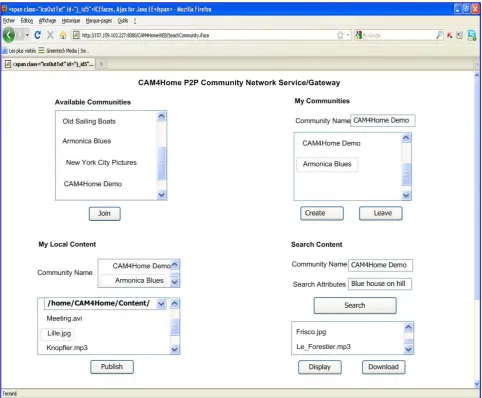Click the grey extension icon beside red K

(460, 35)
